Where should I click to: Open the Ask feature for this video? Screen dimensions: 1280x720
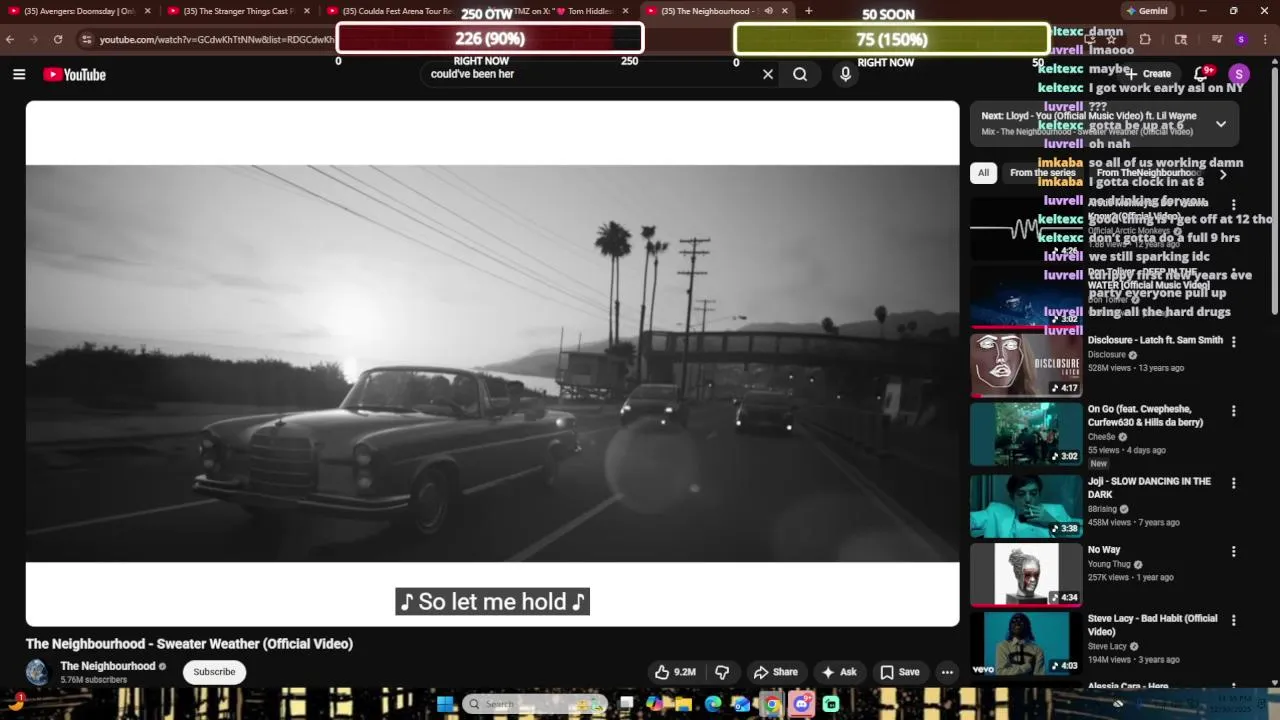pyautogui.click(x=839, y=672)
